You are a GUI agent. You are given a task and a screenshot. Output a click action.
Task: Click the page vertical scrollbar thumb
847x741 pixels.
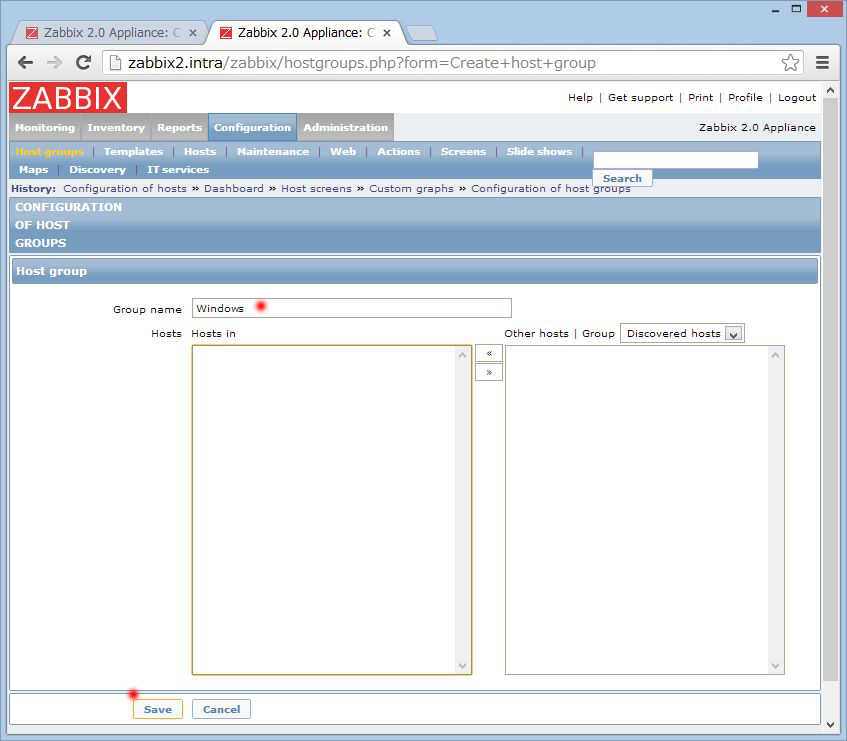pyautogui.click(x=830, y=389)
